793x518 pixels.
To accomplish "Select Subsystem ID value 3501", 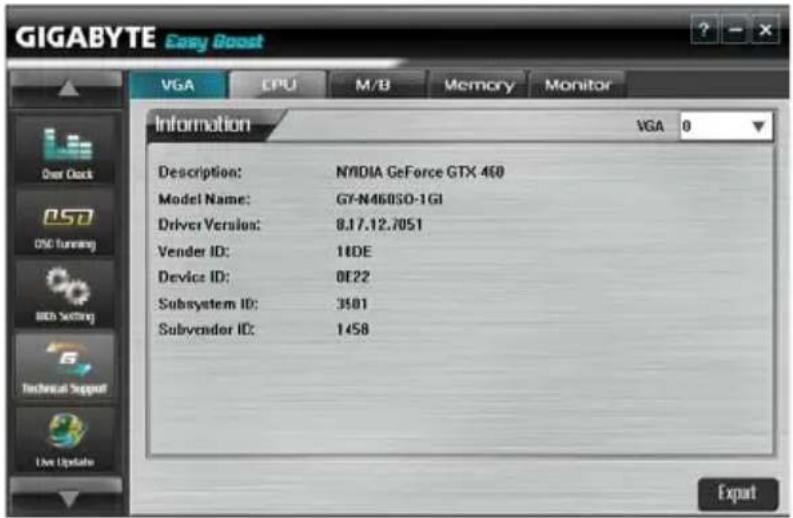I will click(352, 304).
